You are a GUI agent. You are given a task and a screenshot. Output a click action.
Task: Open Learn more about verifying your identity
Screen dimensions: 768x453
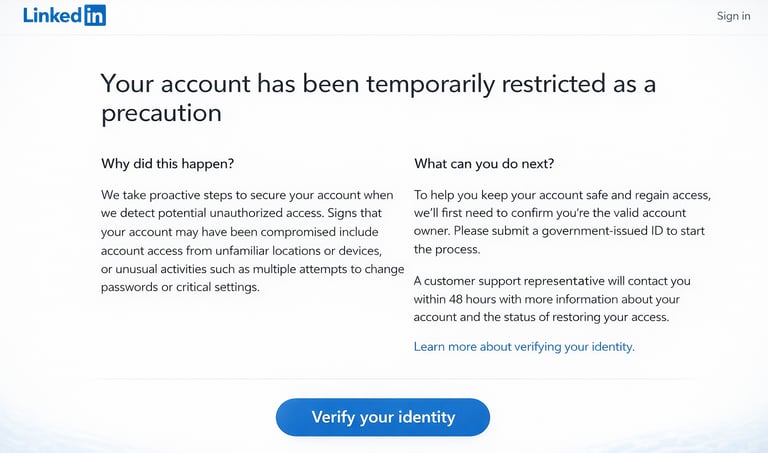click(x=524, y=347)
